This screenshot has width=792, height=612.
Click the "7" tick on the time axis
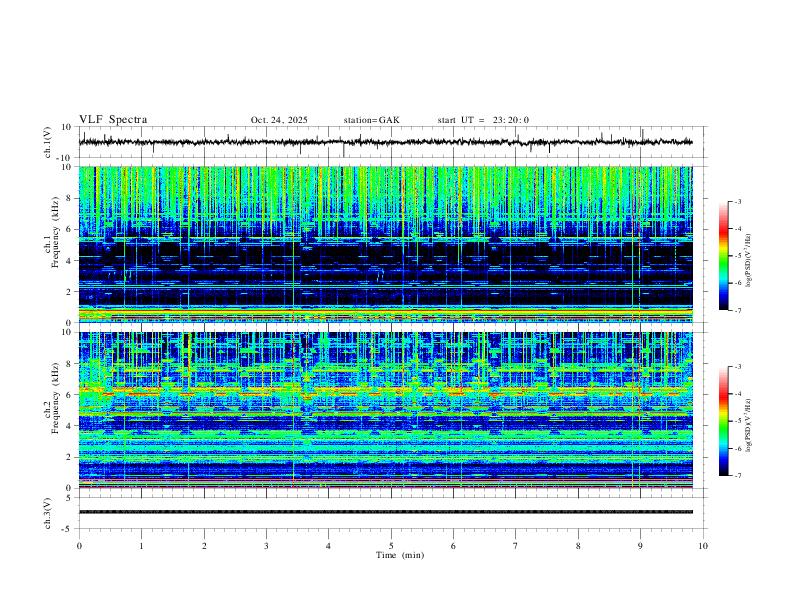tap(516, 546)
